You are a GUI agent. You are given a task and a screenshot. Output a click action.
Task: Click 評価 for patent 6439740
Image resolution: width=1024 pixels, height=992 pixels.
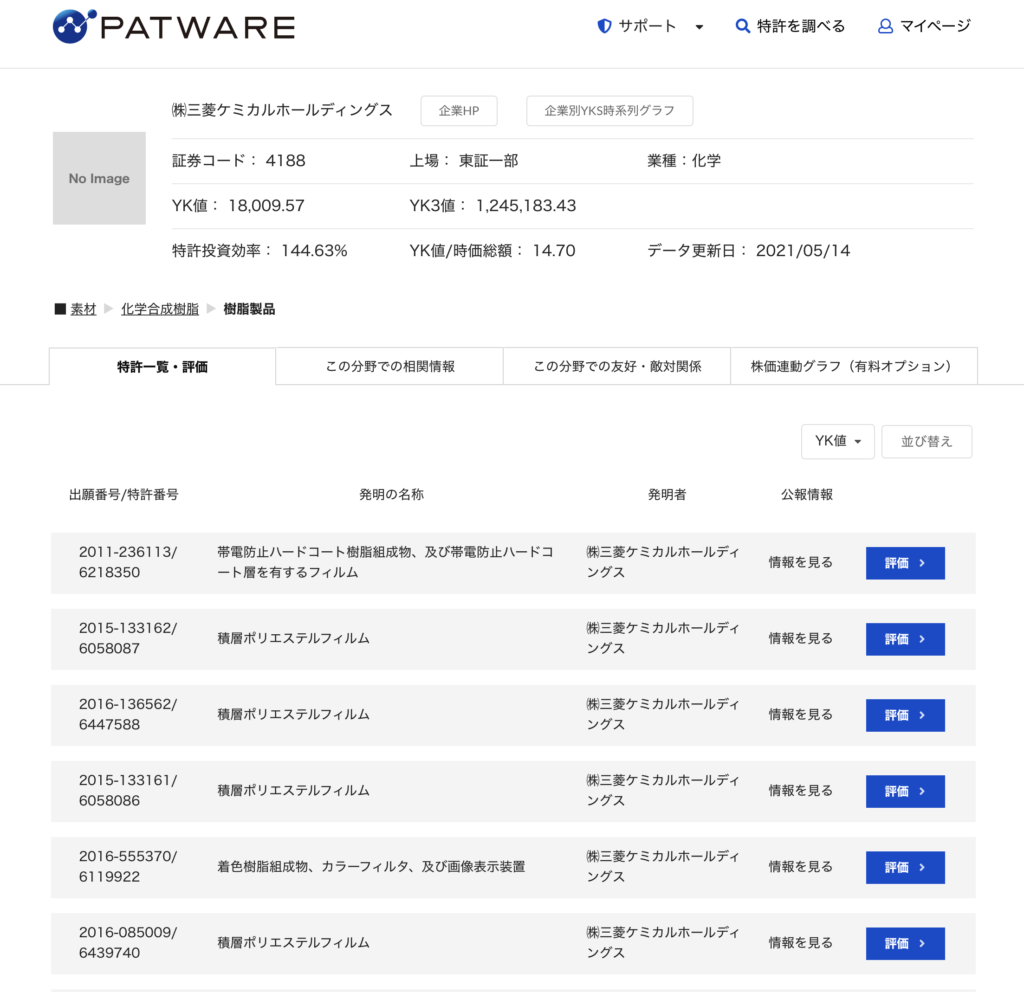[x=905, y=944]
